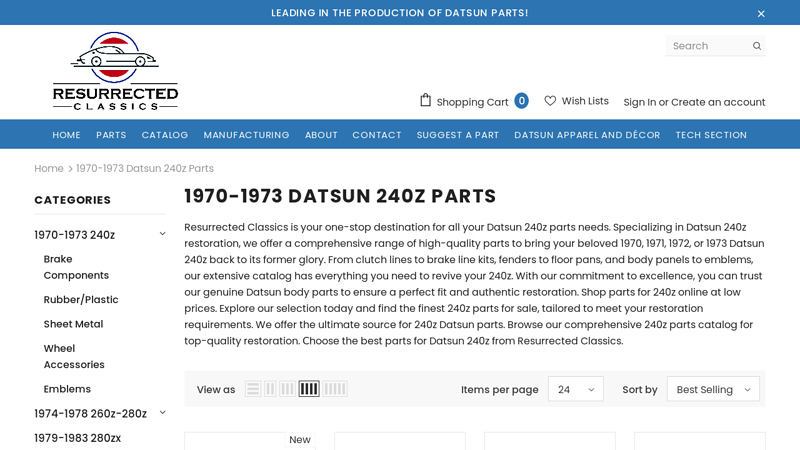Open the MANUFACTURING menu item
800x450 pixels.
(x=246, y=135)
